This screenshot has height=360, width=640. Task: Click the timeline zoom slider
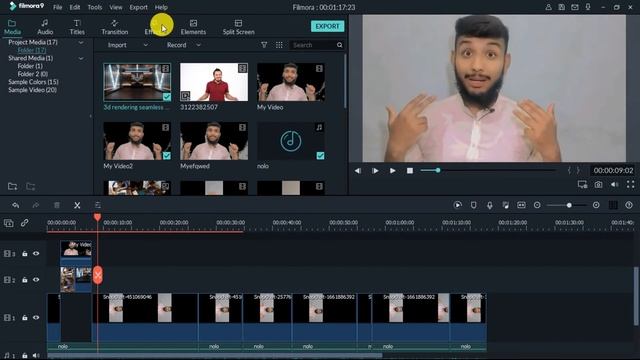click(567, 205)
